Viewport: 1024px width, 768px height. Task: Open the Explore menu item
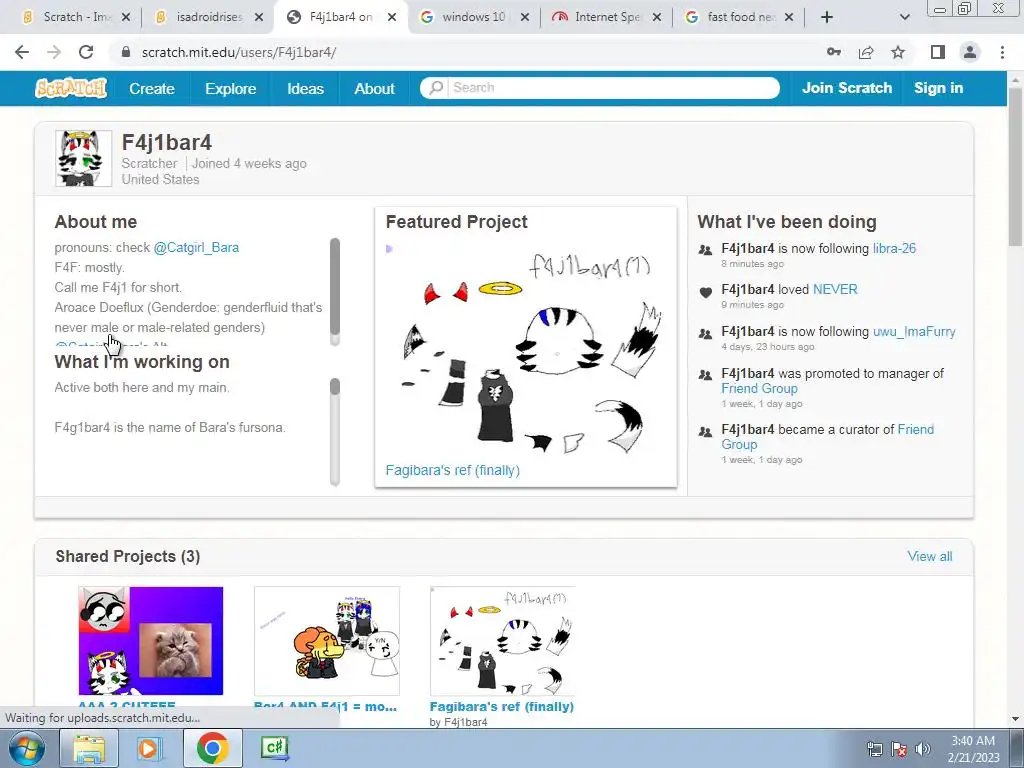click(231, 88)
